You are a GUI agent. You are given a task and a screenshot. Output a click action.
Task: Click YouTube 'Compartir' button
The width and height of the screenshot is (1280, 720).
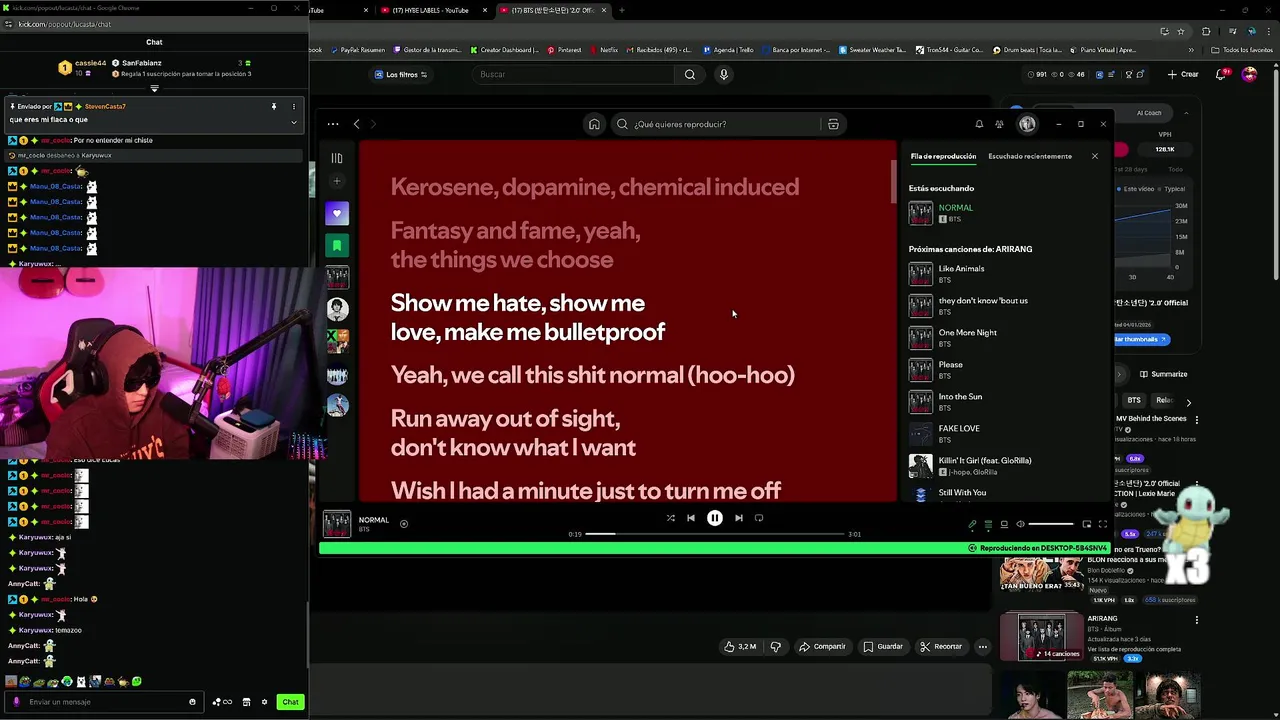point(822,647)
